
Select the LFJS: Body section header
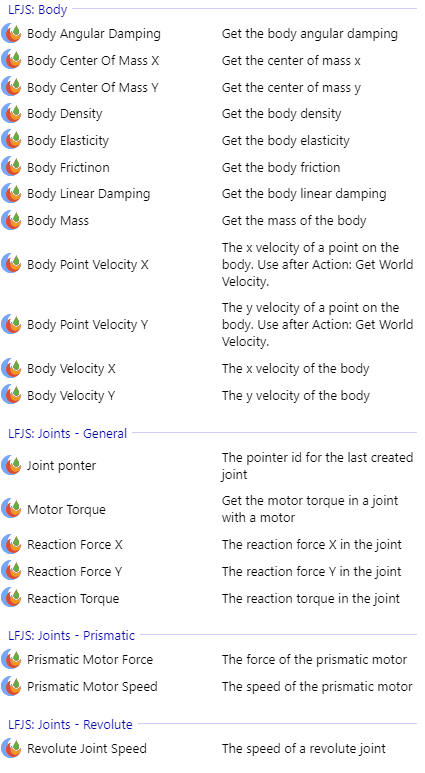(37, 9)
